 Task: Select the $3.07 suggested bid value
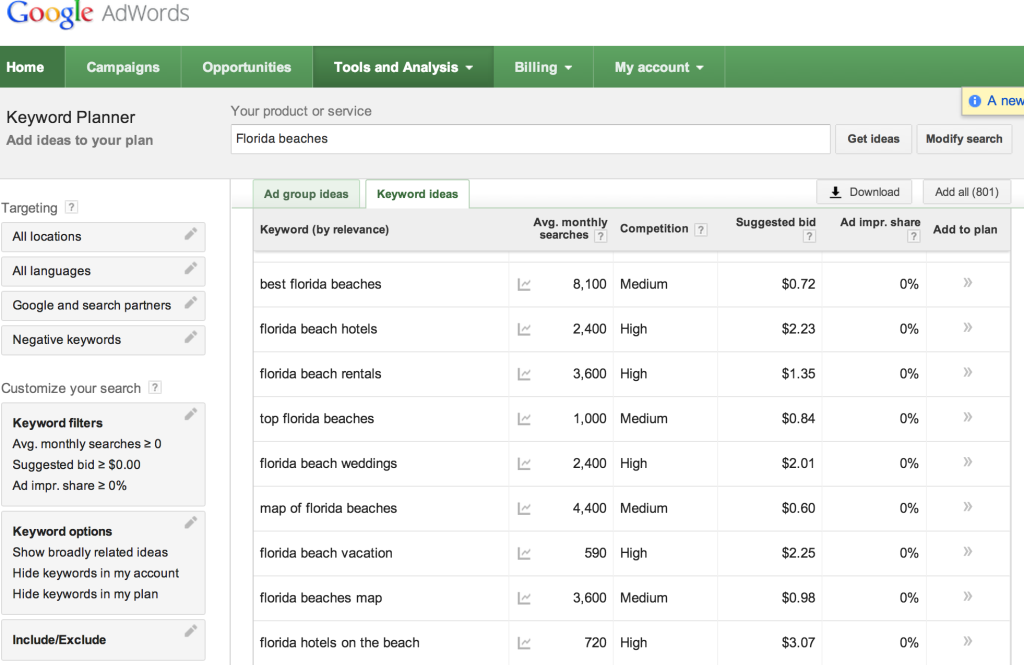798,643
